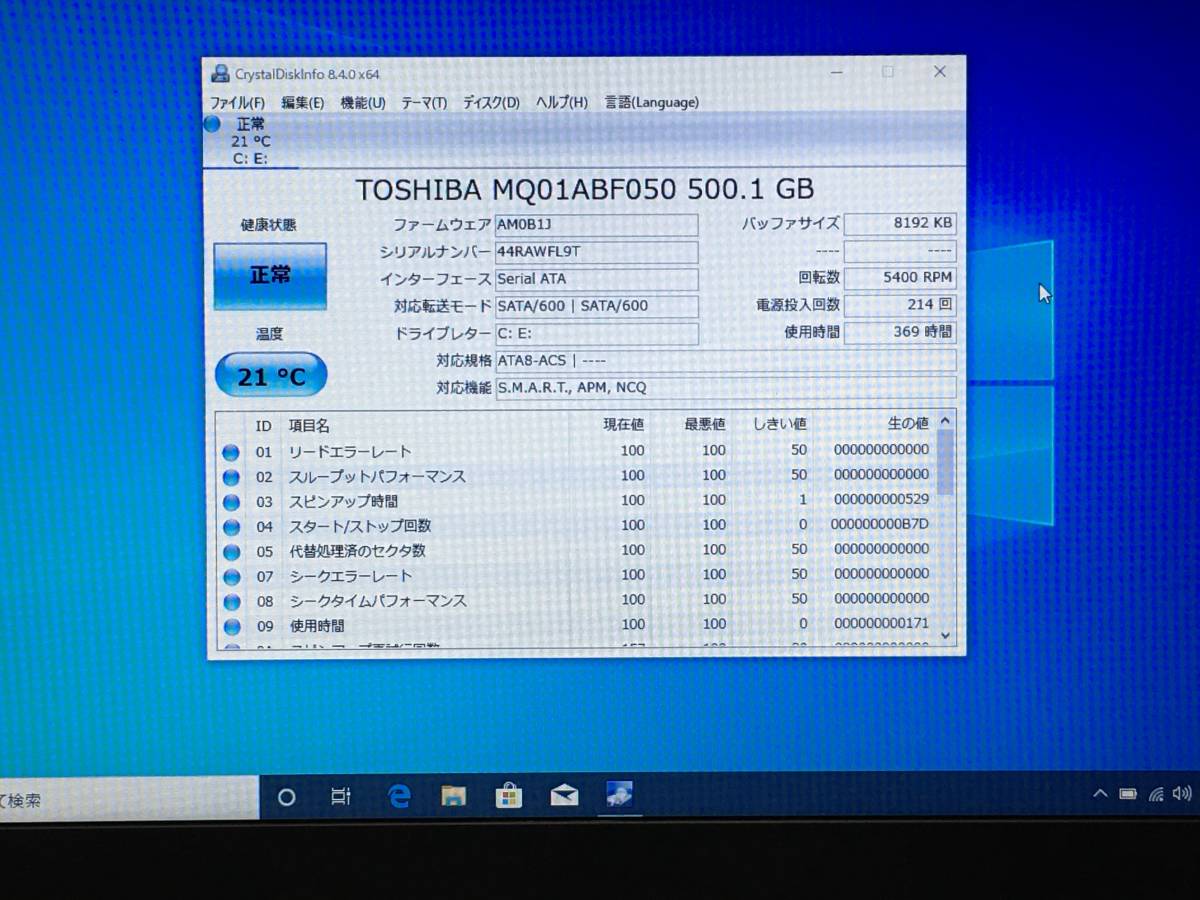Click the blue dot for スタート/ストップ回数
Image resolution: width=1200 pixels, height=900 pixels.
tap(231, 525)
